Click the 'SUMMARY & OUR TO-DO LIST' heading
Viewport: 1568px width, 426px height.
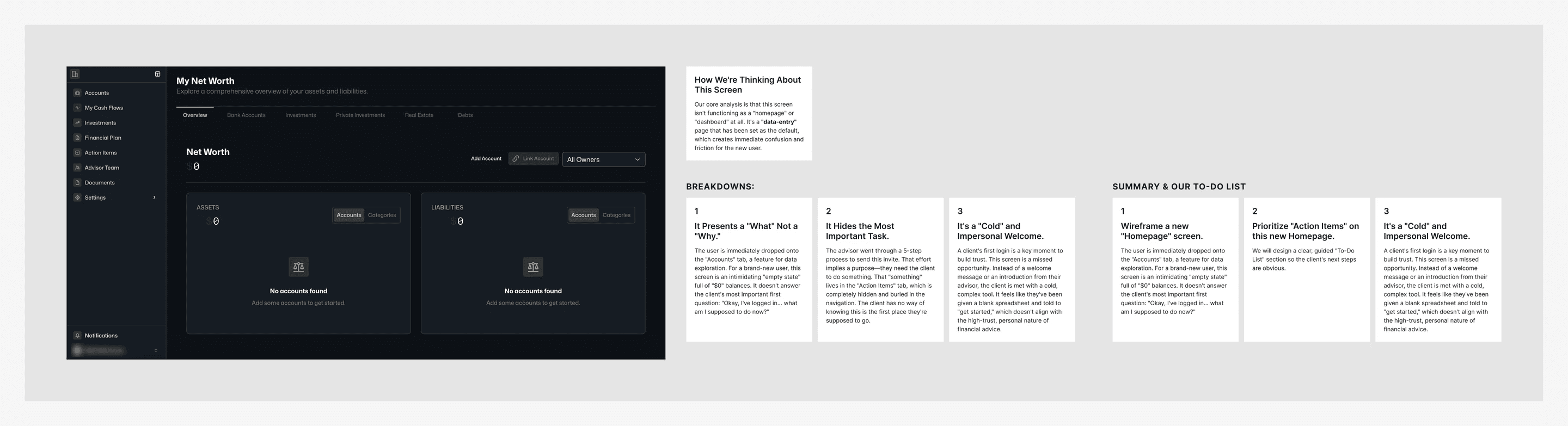tap(1179, 187)
